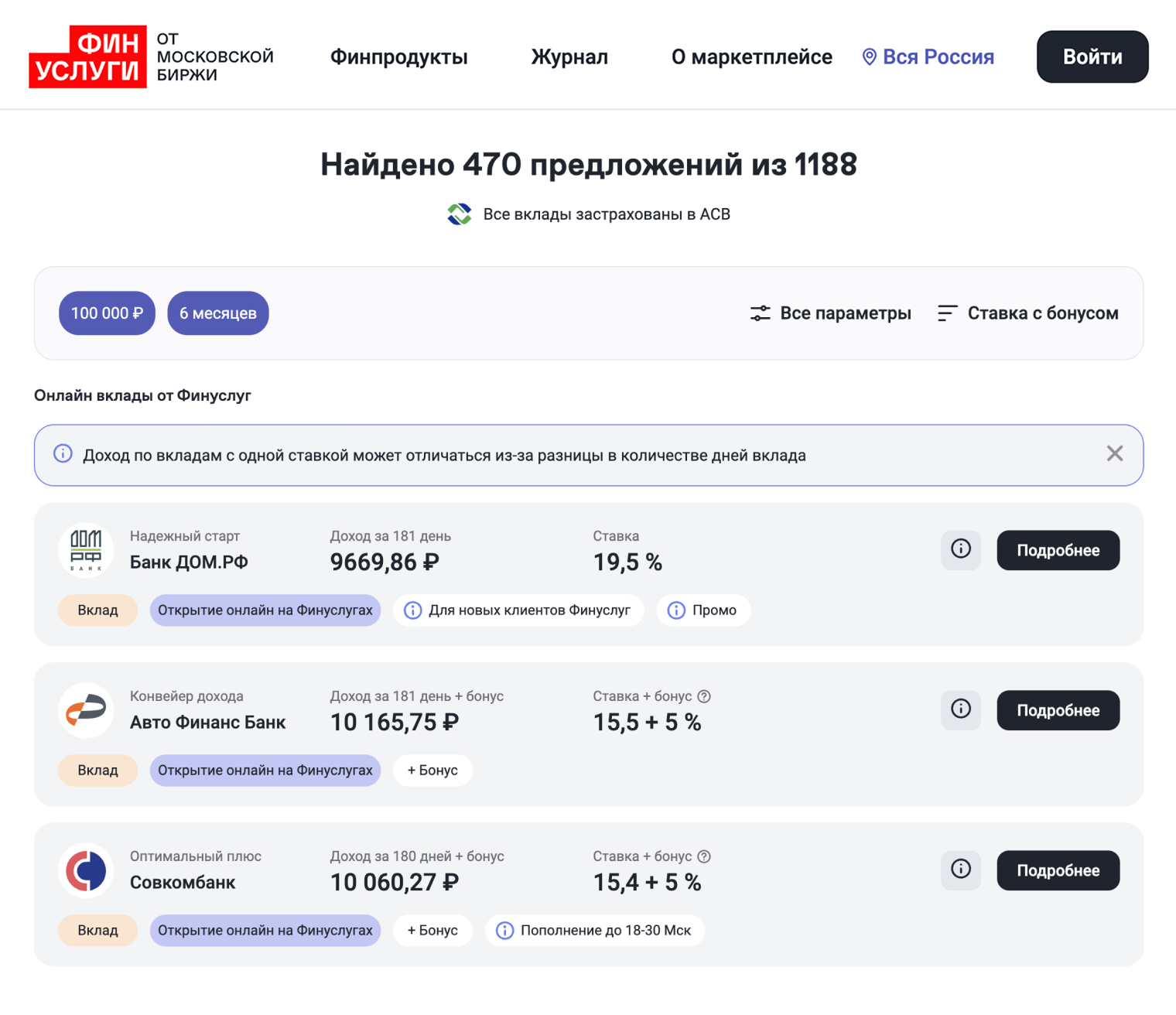Click the 10 165,75 ₽ income value
1176x1015 pixels.
point(395,723)
